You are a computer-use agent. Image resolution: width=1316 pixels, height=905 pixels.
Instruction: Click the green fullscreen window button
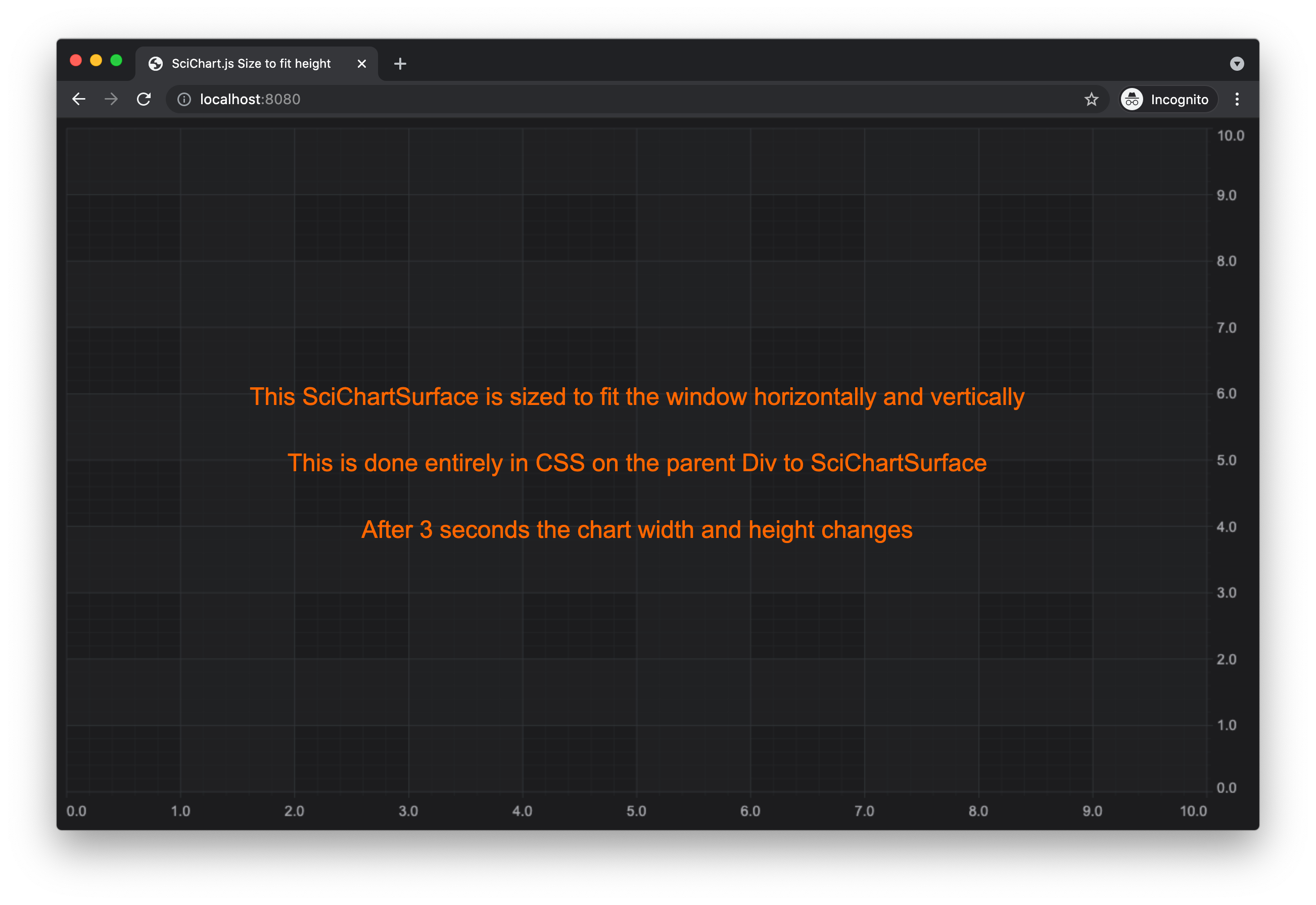[x=116, y=61]
